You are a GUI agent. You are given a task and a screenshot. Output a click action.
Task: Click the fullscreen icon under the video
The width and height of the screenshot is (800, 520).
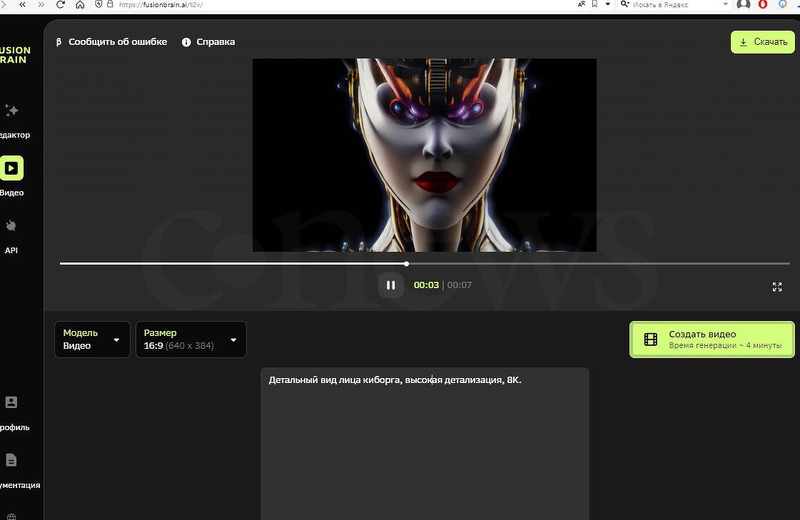pyautogui.click(x=777, y=286)
